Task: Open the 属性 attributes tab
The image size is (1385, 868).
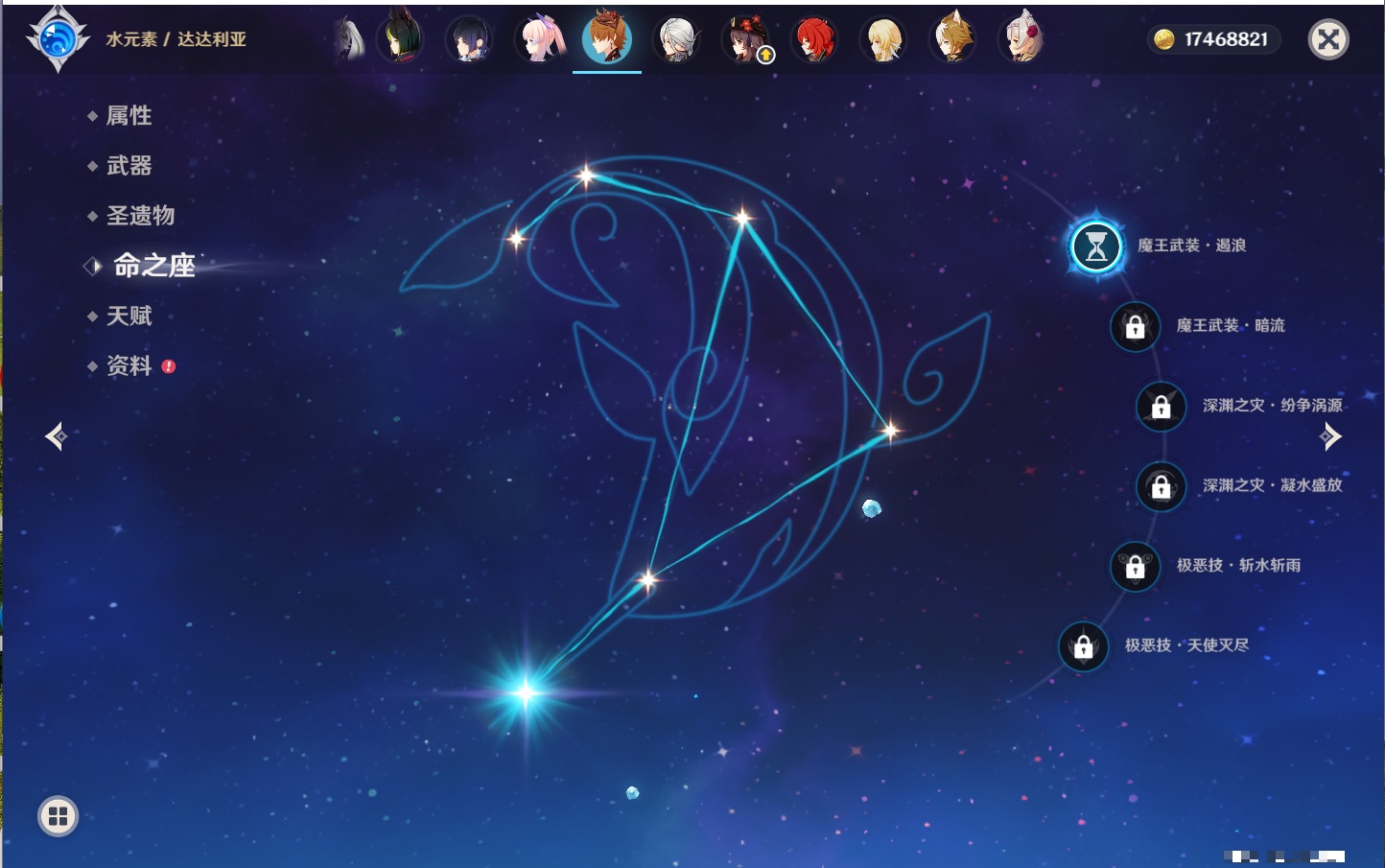Action: pos(129,116)
